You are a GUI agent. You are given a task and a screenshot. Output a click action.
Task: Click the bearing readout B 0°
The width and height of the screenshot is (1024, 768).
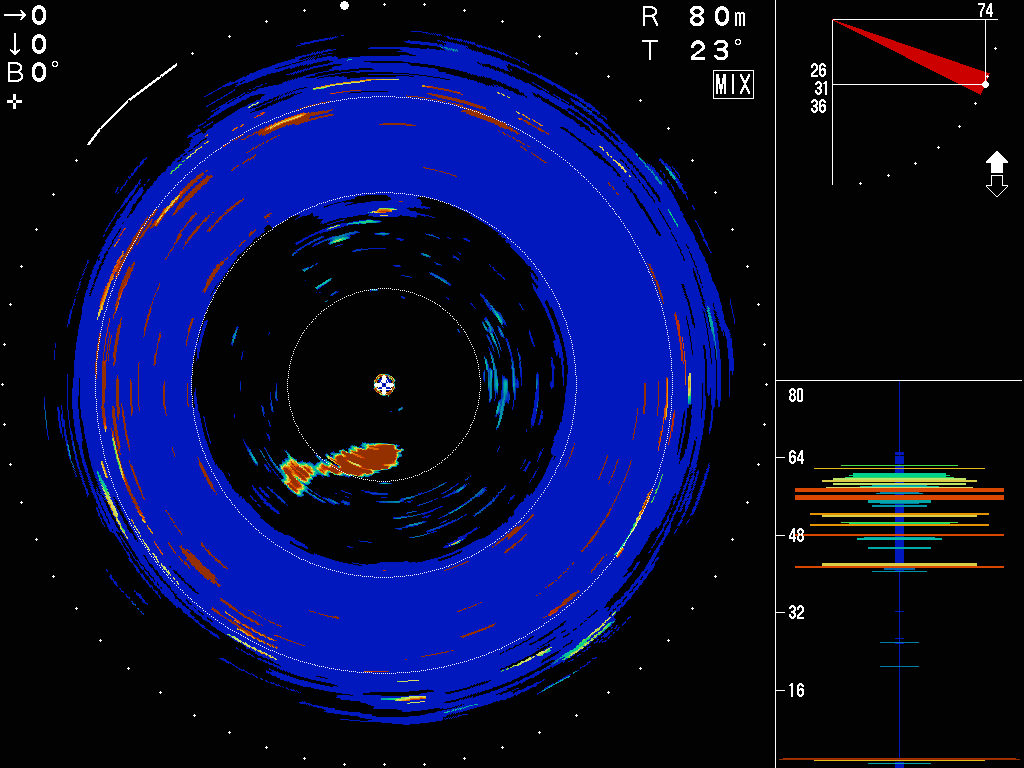(34, 72)
